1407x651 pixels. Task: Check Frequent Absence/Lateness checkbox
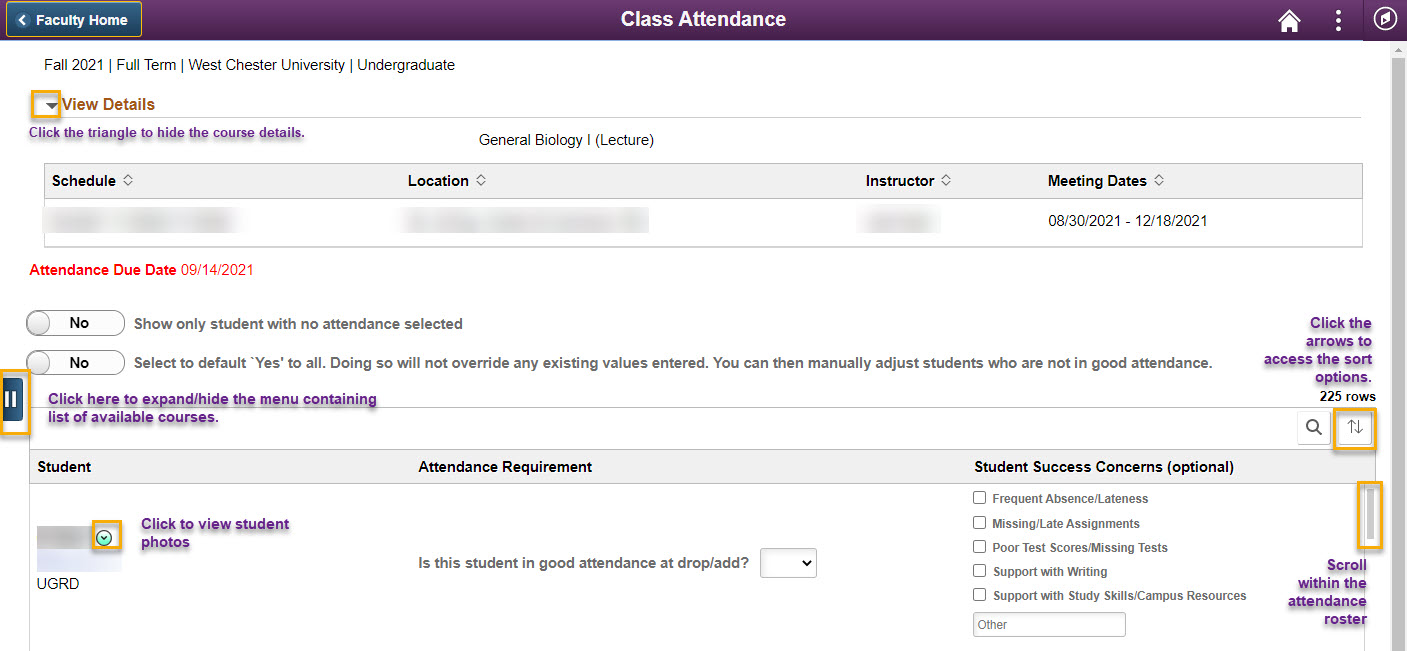[x=980, y=498]
